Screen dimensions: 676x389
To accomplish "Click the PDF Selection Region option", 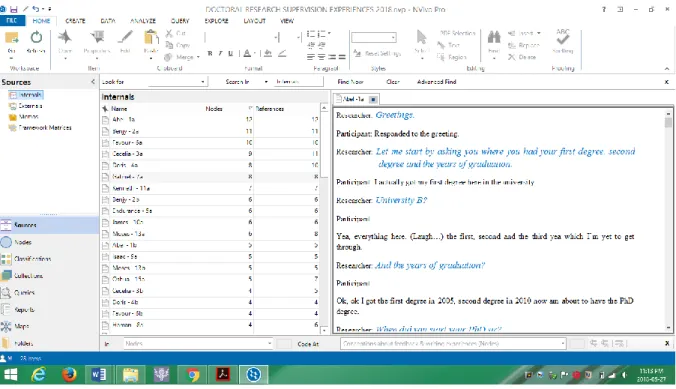I will point(451,57).
